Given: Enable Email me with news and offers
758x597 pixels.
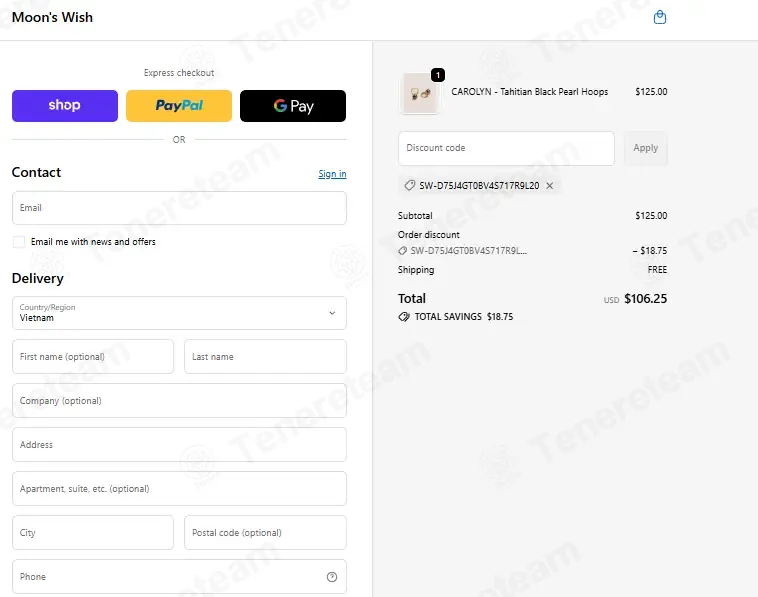Looking at the screenshot, I should [x=19, y=242].
